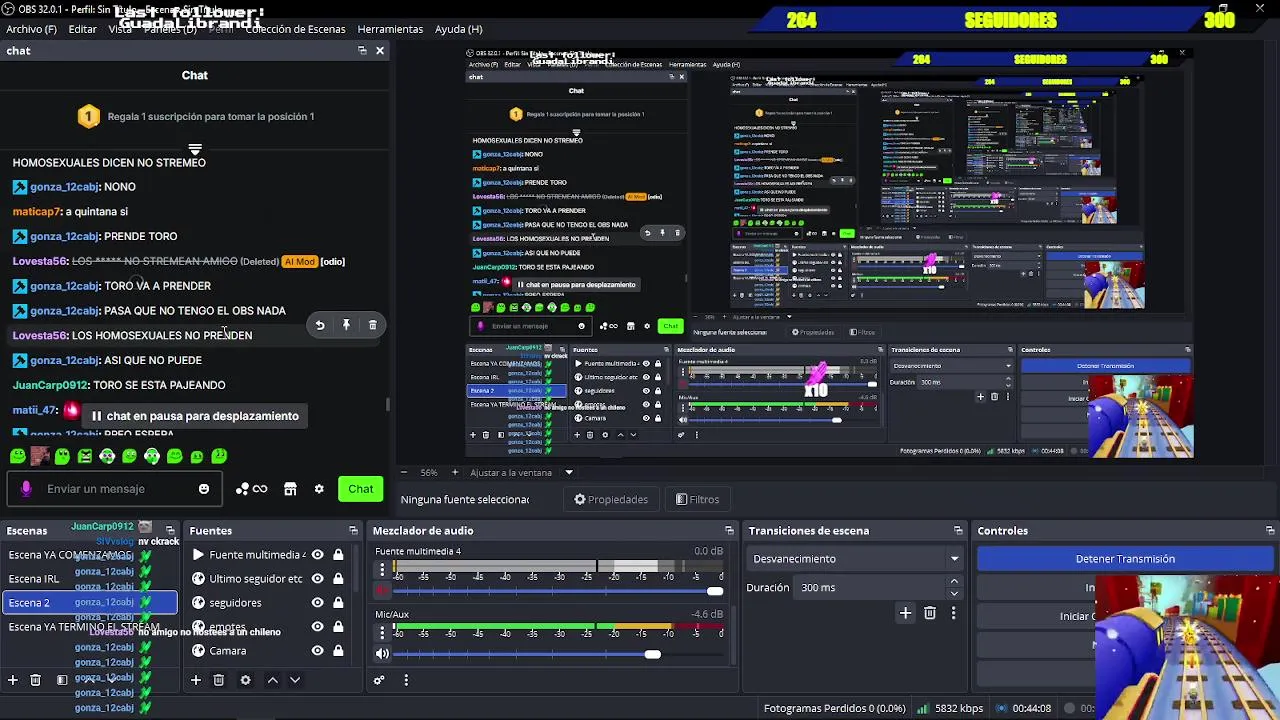Undock the Fuentes panel

(353, 531)
